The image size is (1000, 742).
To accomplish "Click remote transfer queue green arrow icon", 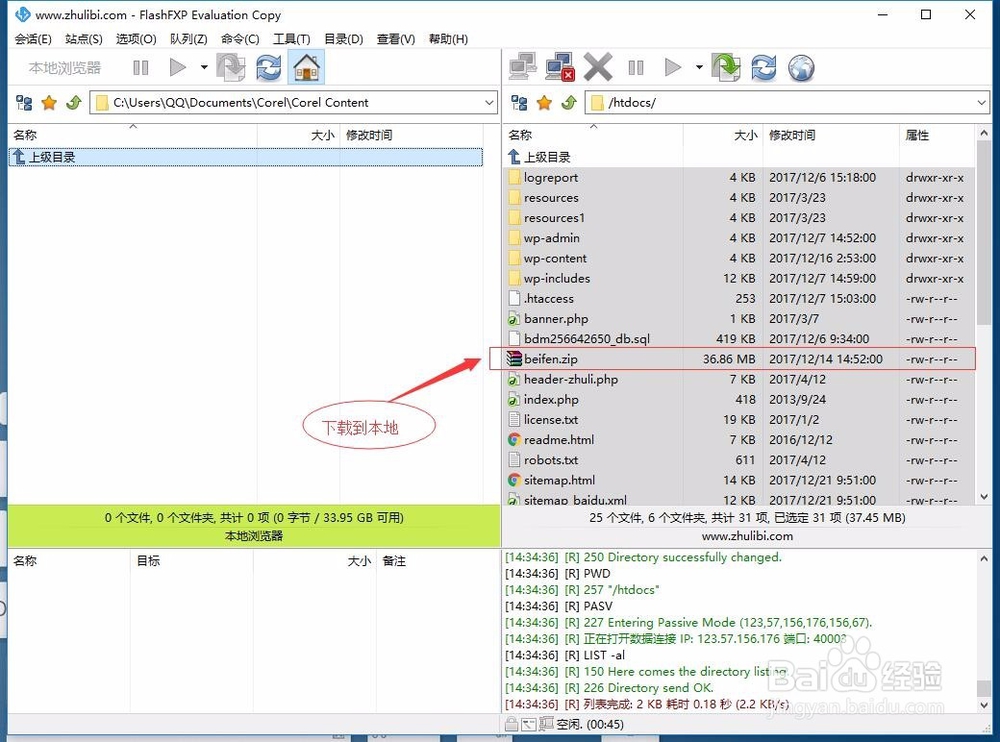I will (726, 67).
